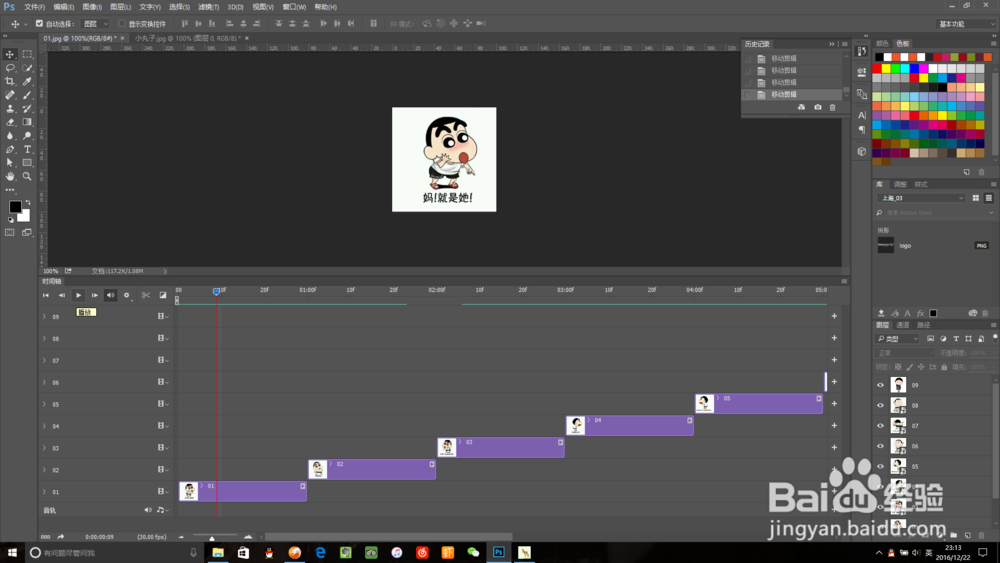Image resolution: width=1000 pixels, height=563 pixels.
Task: Hide layer 09 with eye icon
Action: point(881,385)
